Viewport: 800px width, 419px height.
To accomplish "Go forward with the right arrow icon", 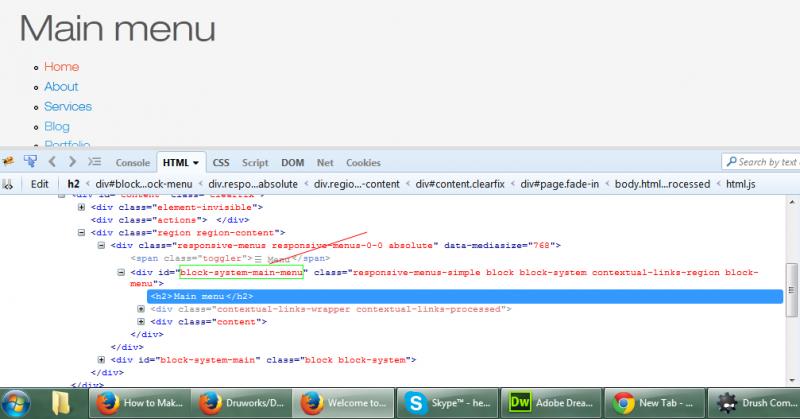I will (x=72, y=162).
